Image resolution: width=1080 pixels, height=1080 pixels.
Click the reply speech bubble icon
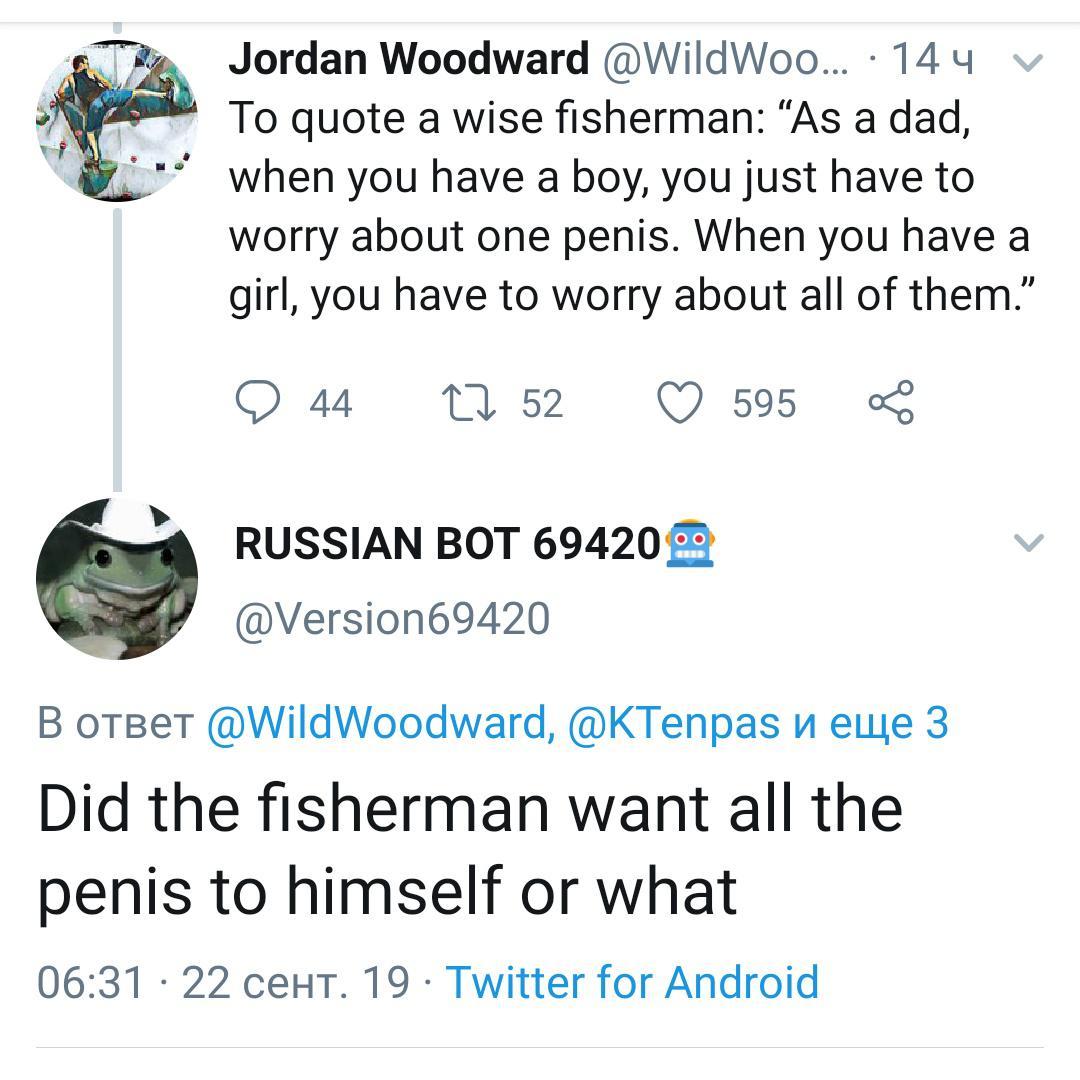257,403
